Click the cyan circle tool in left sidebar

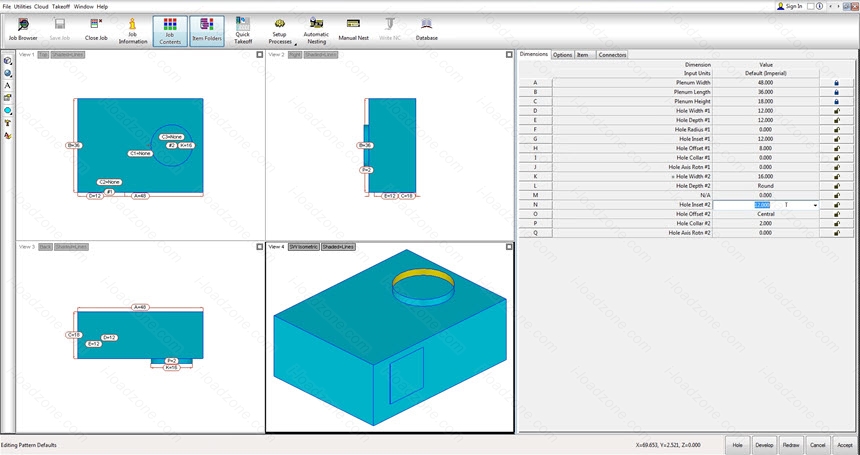click(8, 111)
